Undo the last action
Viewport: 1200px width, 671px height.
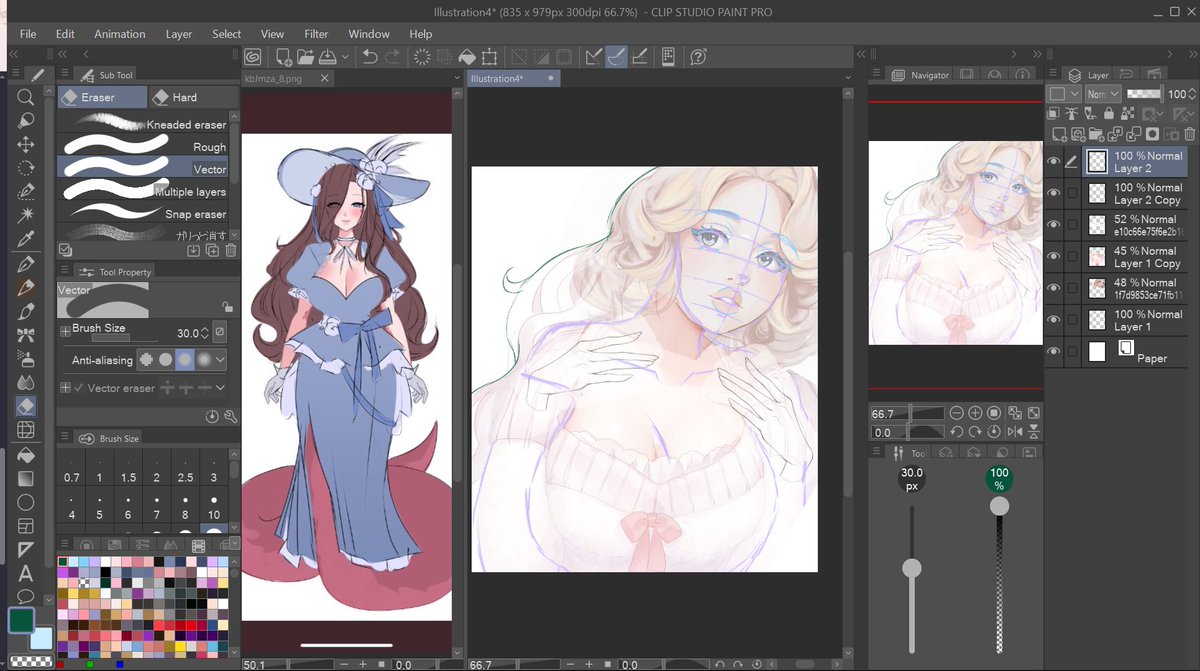coord(370,57)
